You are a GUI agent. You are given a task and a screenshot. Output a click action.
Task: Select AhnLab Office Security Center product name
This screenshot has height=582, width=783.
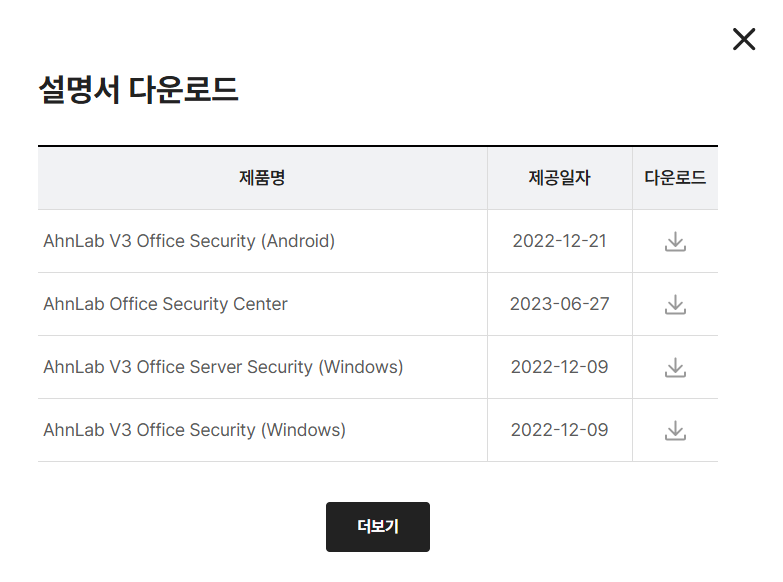[x=165, y=304]
